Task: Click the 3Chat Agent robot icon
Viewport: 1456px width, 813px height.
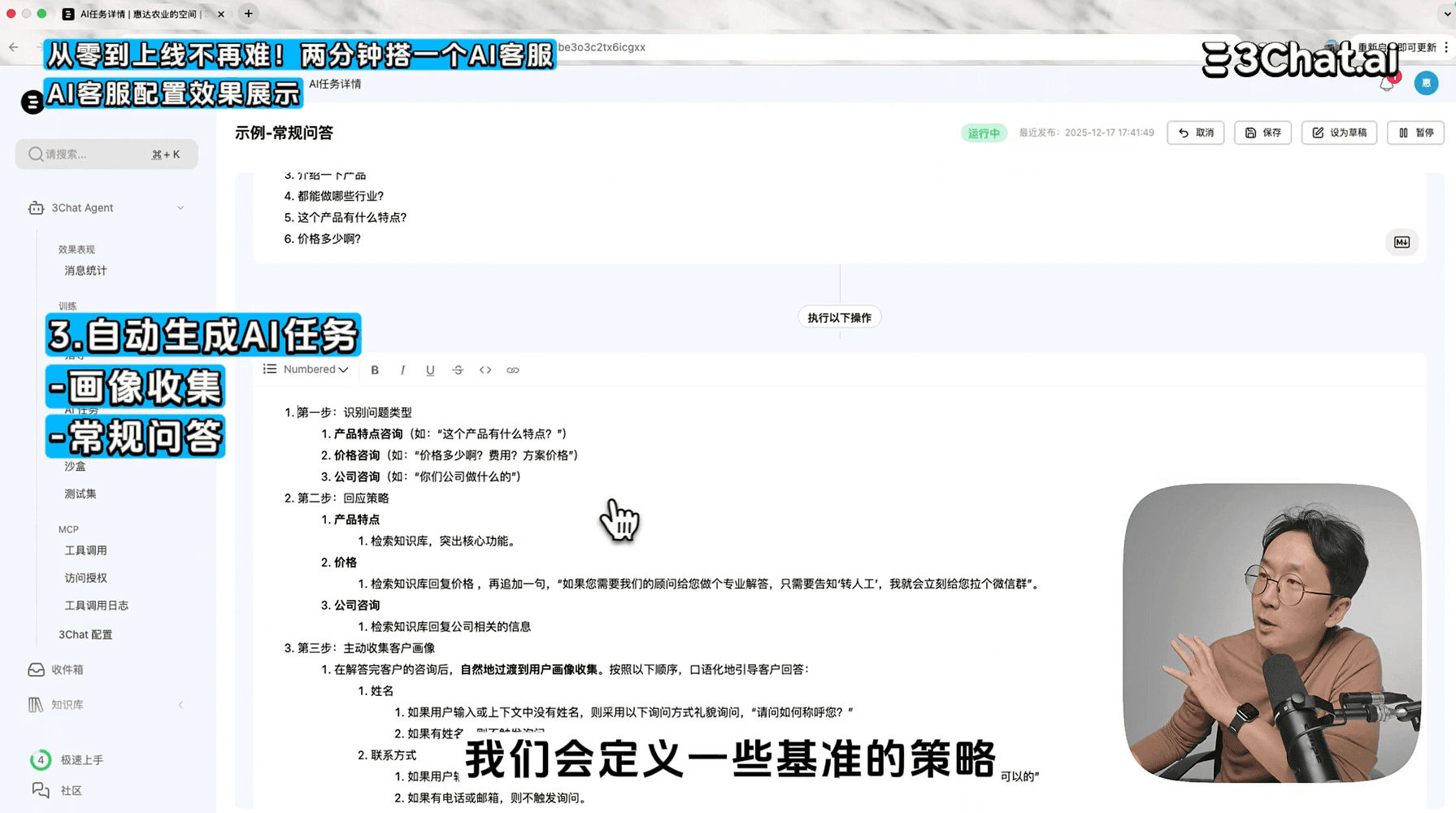Action: 36,208
